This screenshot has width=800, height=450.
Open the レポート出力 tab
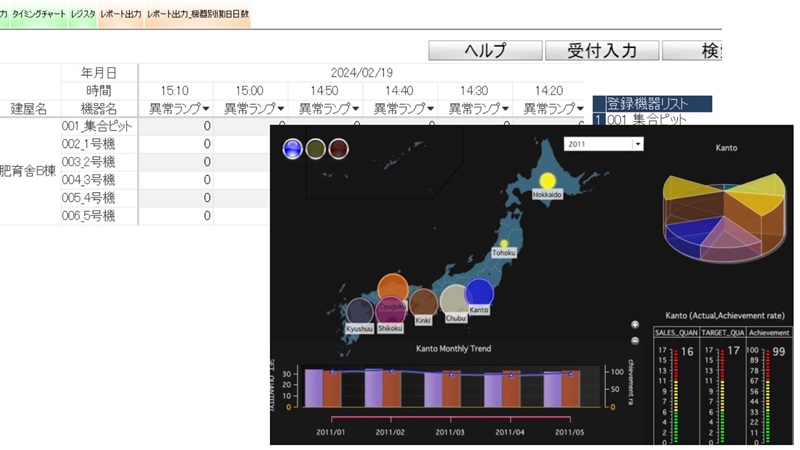click(x=120, y=15)
